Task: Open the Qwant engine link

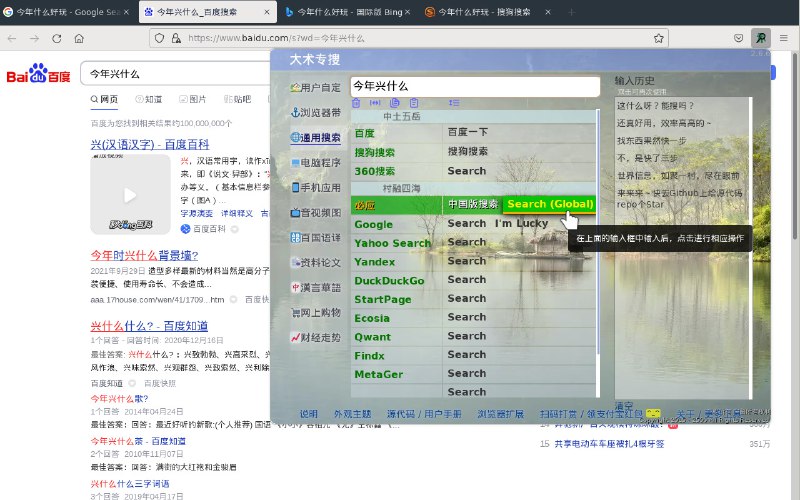Action: click(372, 337)
